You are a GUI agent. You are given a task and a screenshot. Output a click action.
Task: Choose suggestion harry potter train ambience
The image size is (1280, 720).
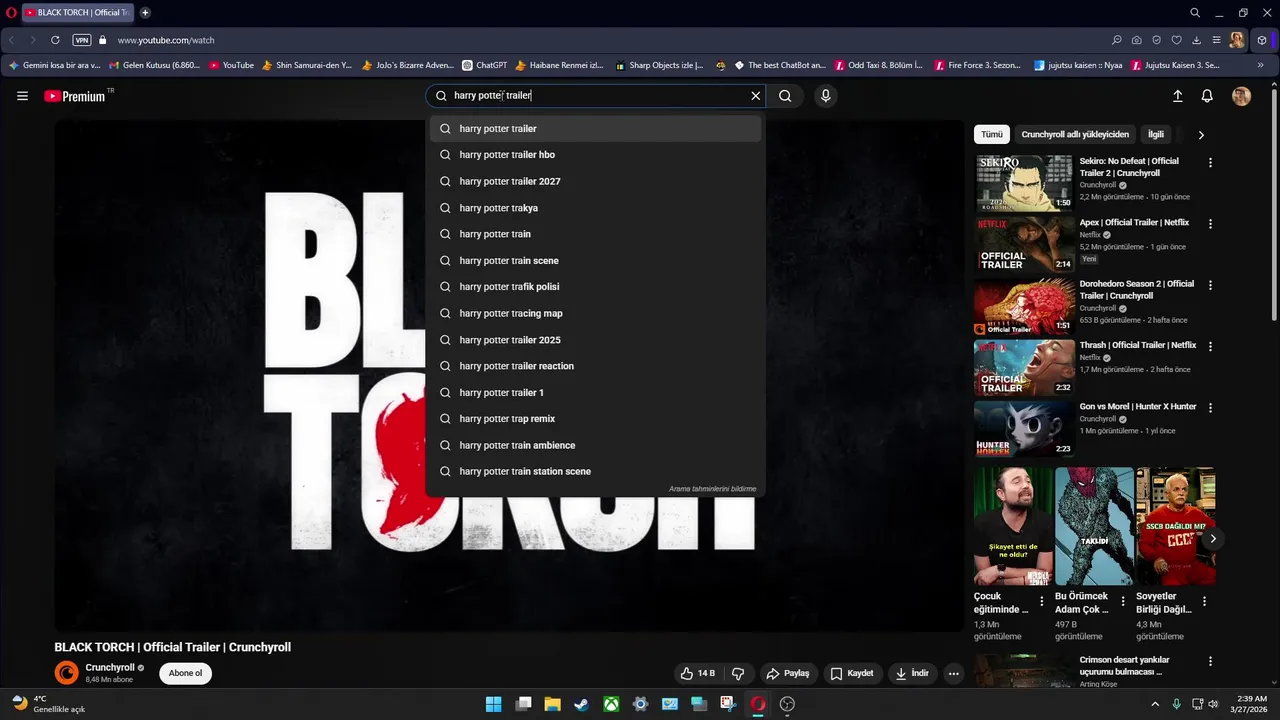(x=596, y=445)
